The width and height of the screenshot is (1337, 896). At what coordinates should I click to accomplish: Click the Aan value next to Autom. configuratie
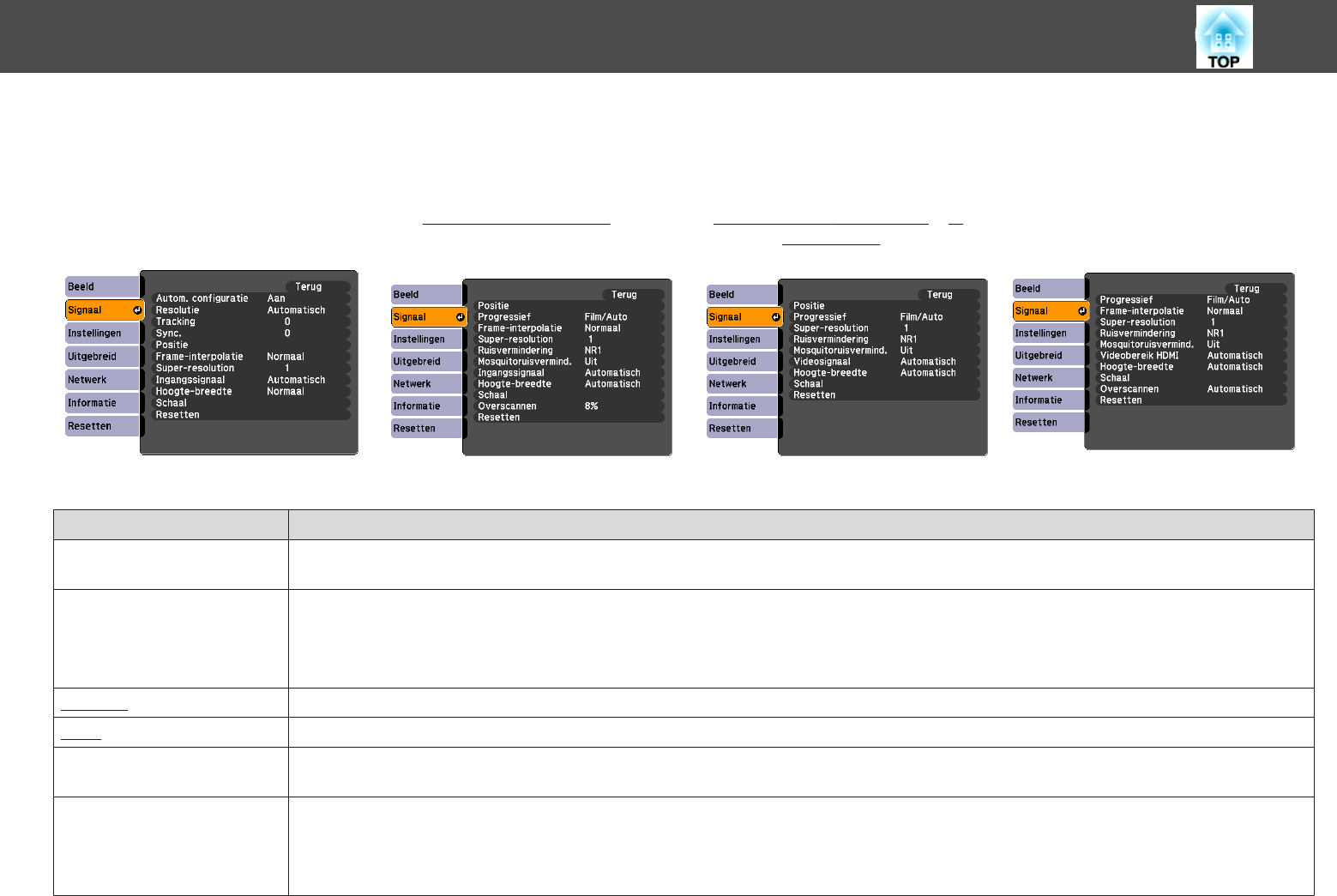[x=276, y=298]
